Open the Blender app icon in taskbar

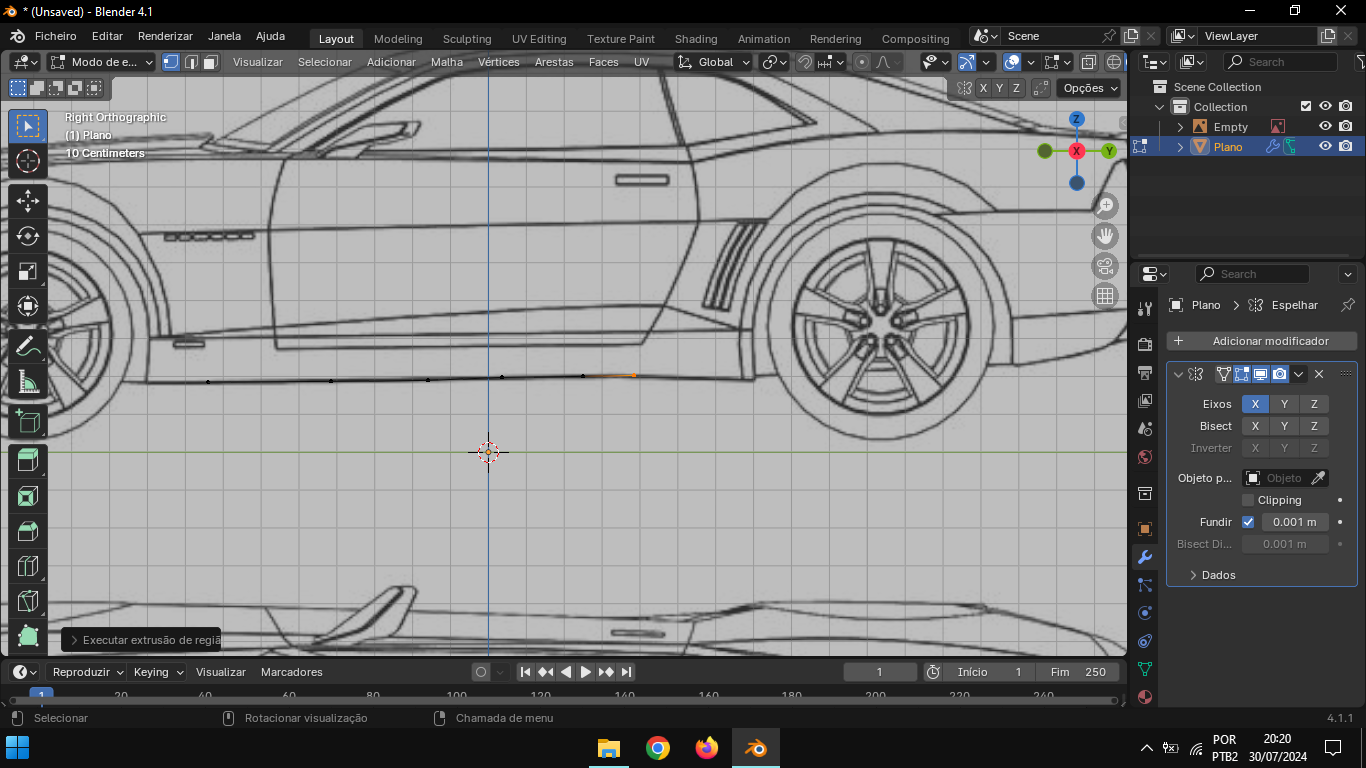tap(755, 748)
